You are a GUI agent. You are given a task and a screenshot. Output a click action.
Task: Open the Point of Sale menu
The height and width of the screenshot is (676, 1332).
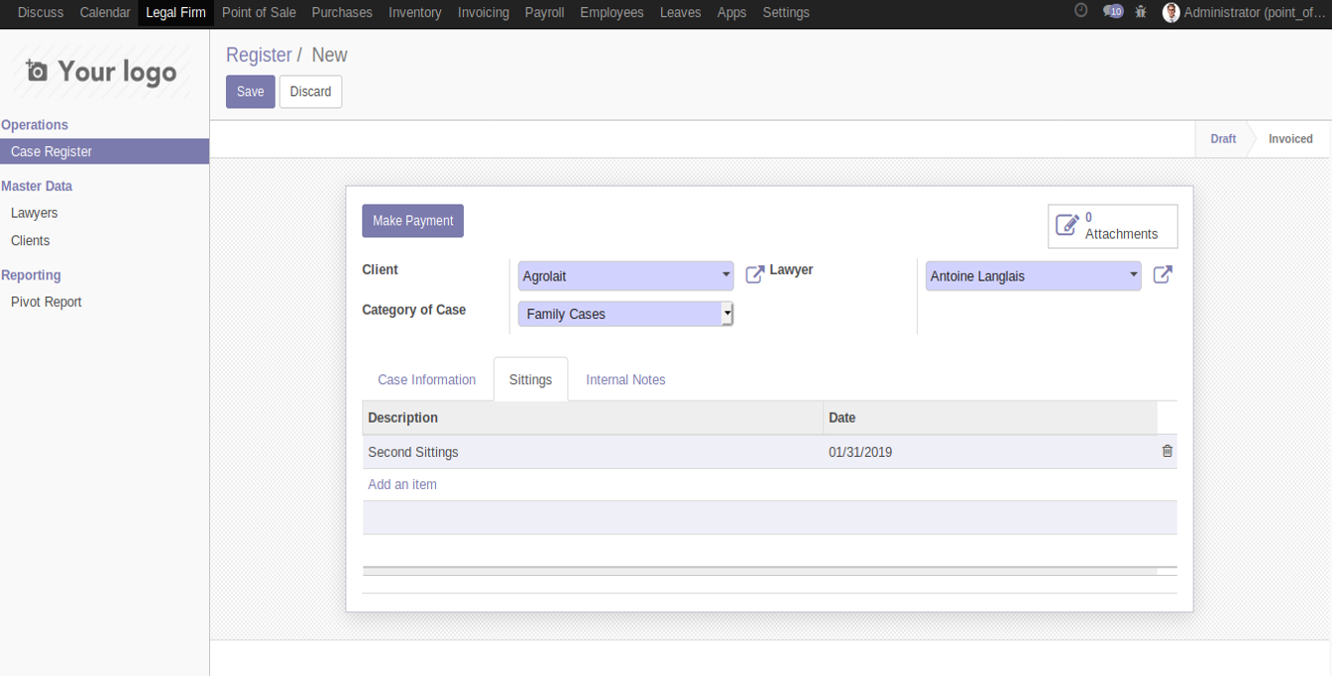click(x=259, y=13)
